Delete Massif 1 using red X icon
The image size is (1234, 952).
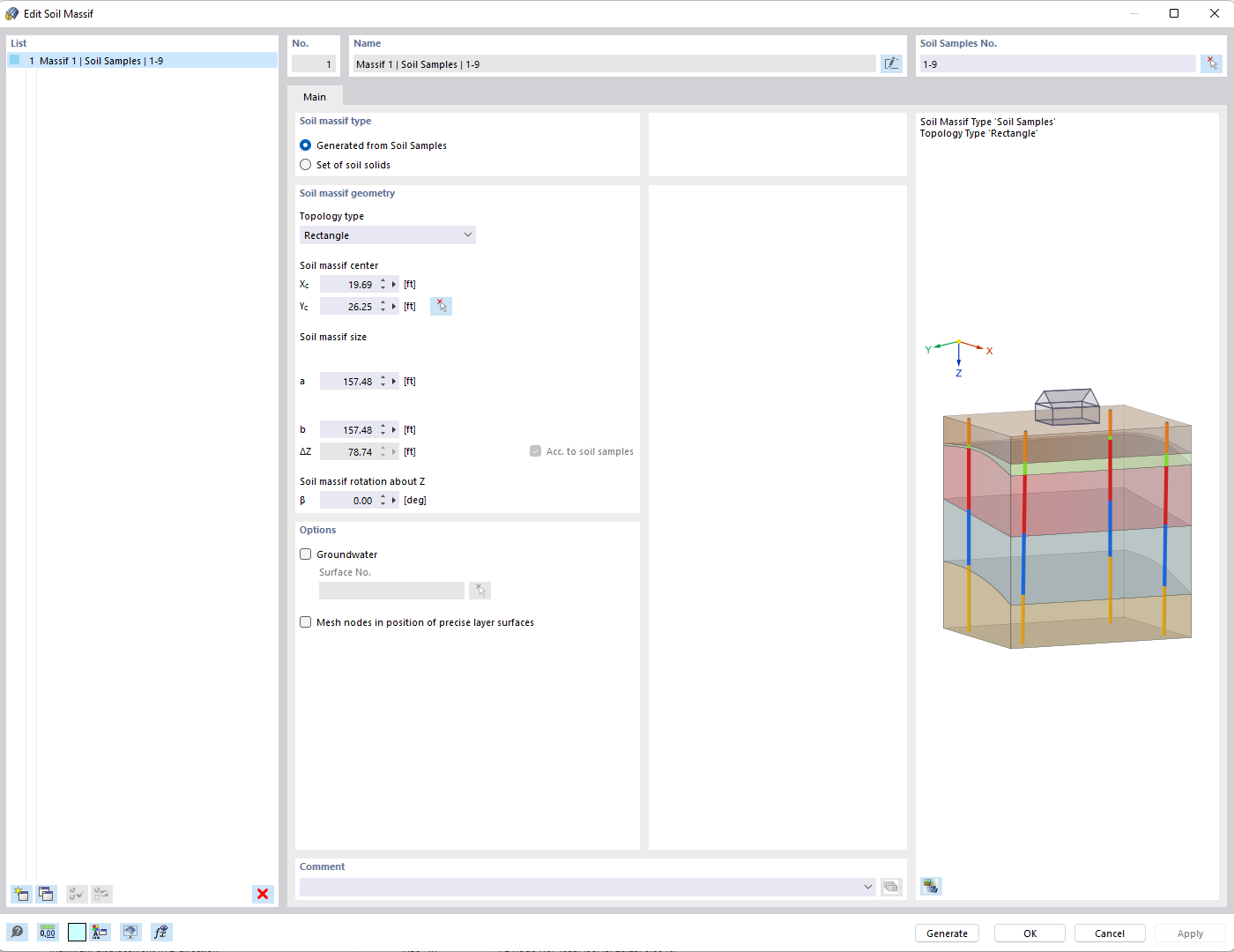tap(262, 894)
